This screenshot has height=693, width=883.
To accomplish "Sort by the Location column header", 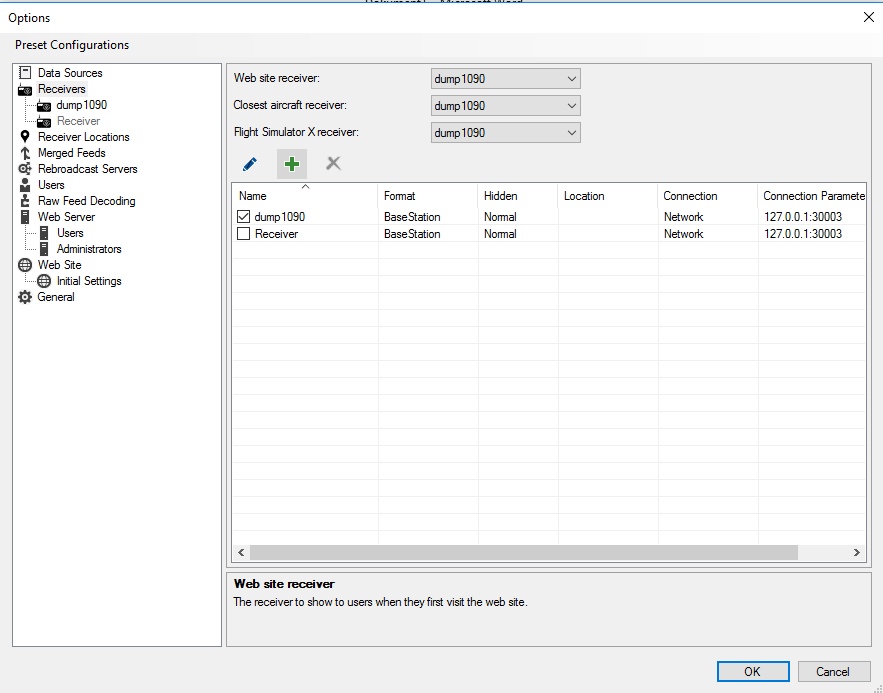I will (608, 196).
